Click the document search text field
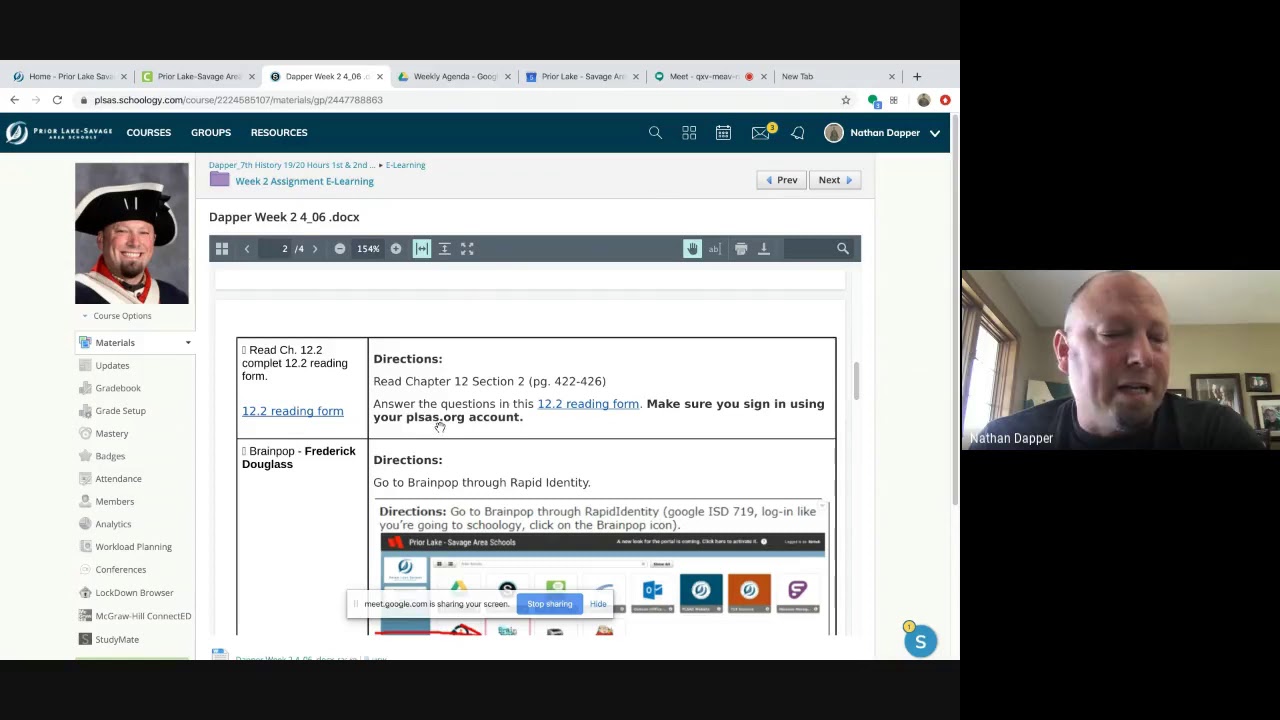 click(807, 249)
